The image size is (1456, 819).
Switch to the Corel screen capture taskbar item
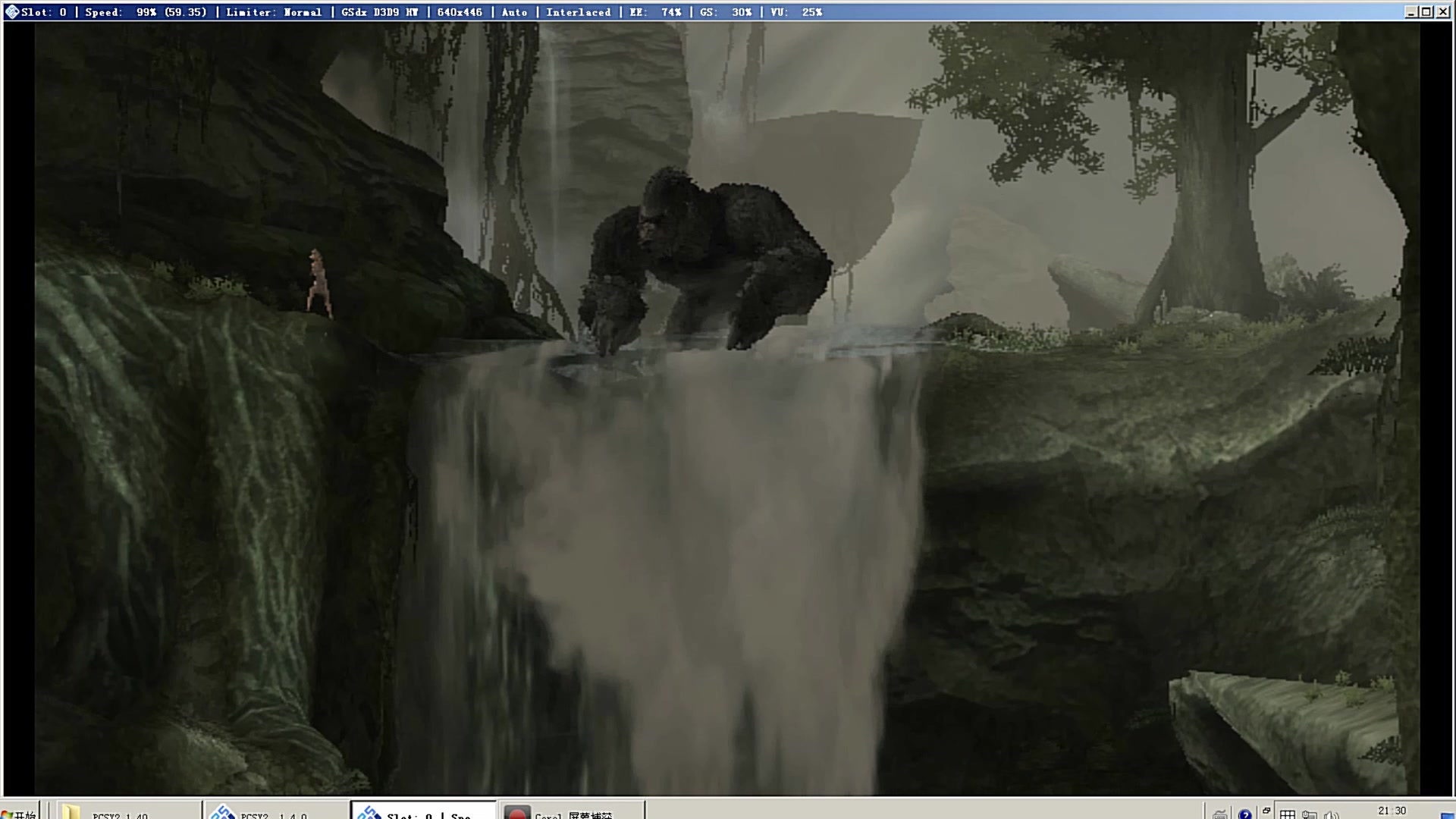pyautogui.click(x=572, y=811)
